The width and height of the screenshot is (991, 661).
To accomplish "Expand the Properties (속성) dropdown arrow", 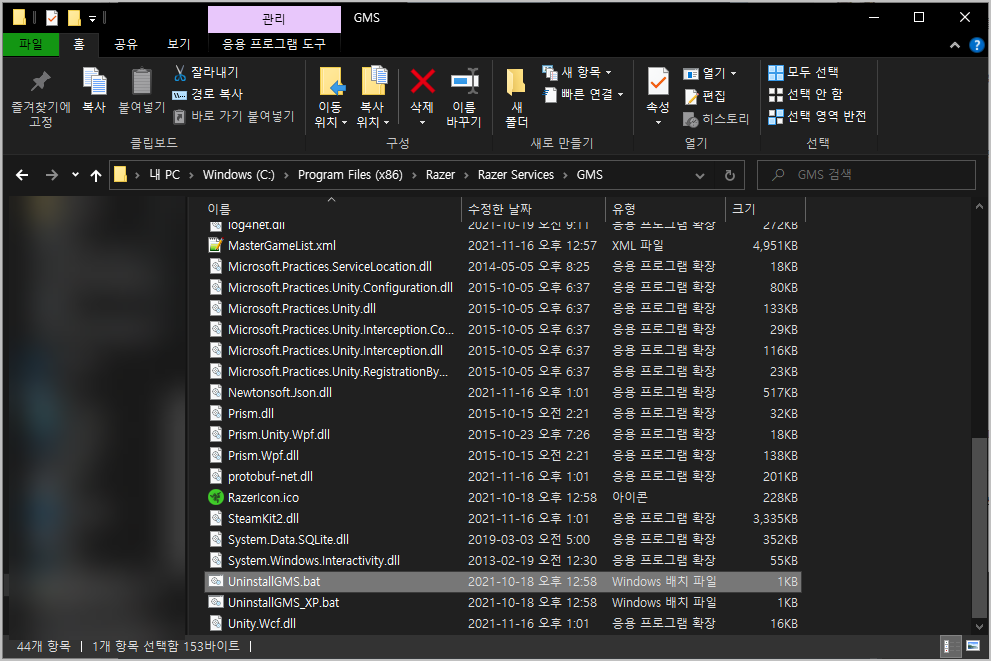I will click(x=658, y=122).
